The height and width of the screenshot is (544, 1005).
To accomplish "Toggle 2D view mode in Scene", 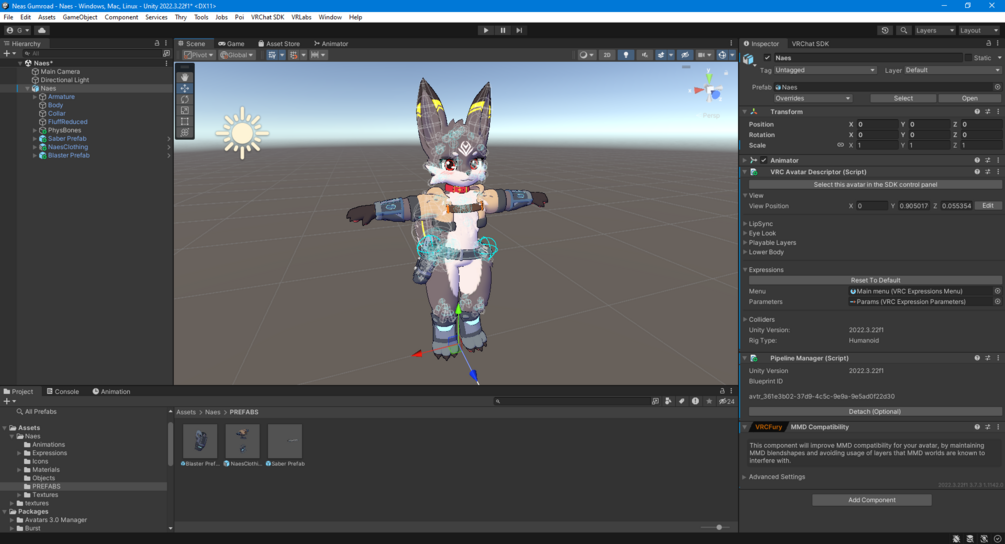I will [606, 55].
